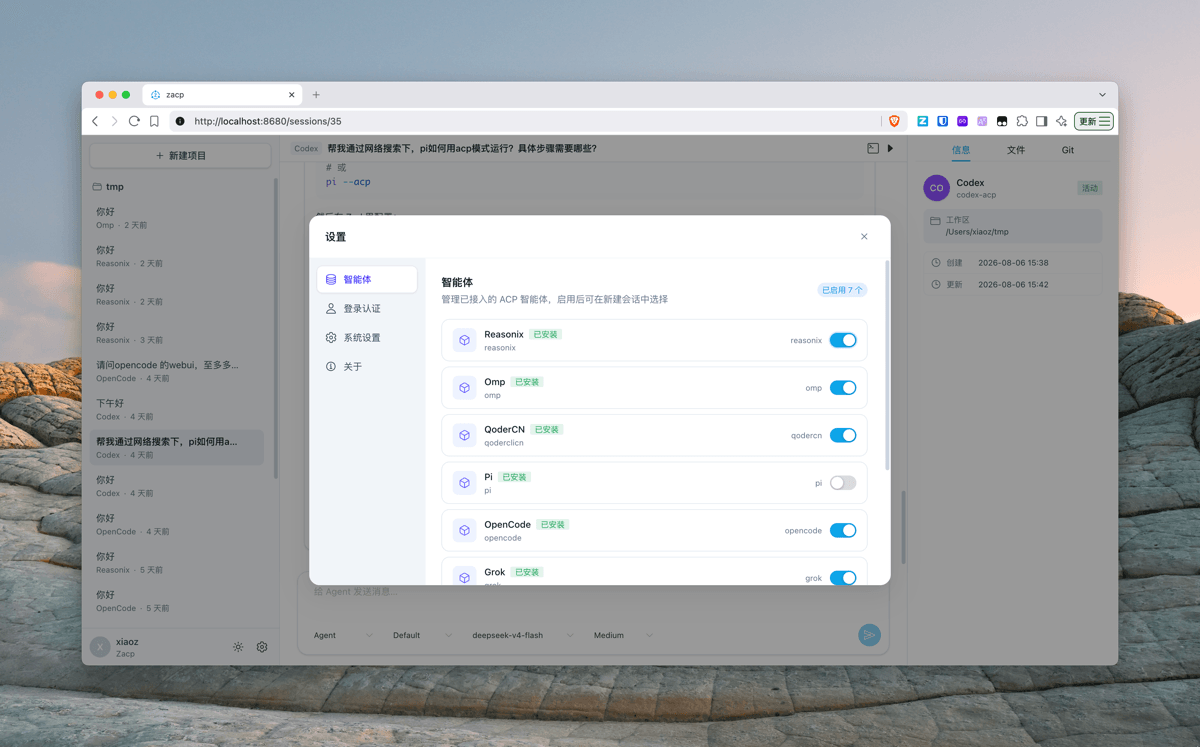Toggle the theme sun icon
The width and height of the screenshot is (1200, 747).
(x=238, y=647)
